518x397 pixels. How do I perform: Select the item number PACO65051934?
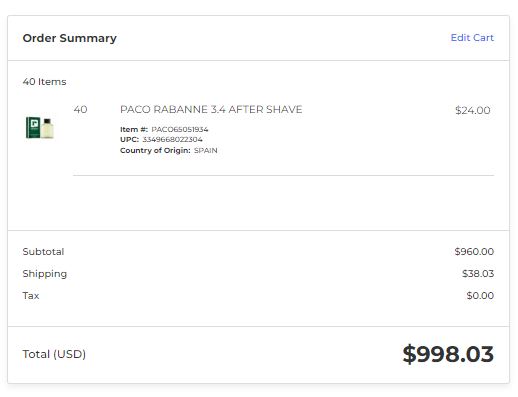(180, 129)
